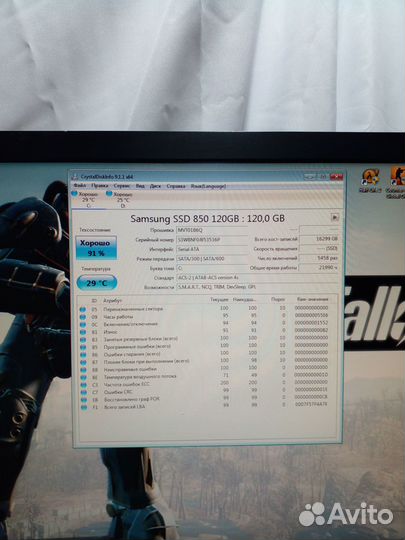Open the Справка menu

176,186
